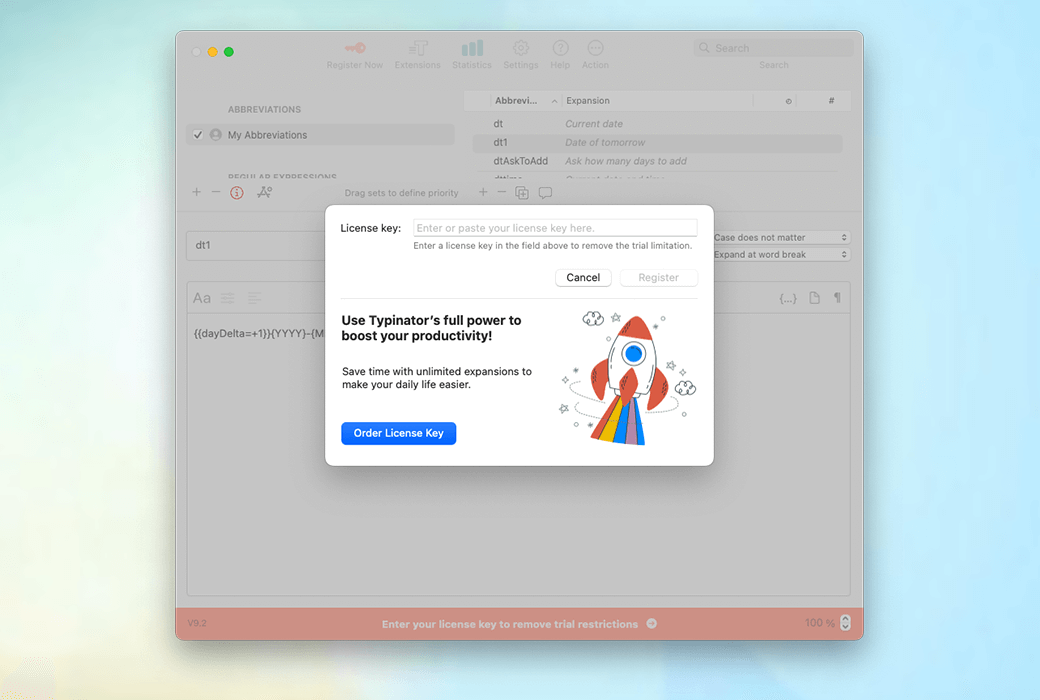Cancel the license key dialog
The image size is (1040, 700).
tap(583, 277)
